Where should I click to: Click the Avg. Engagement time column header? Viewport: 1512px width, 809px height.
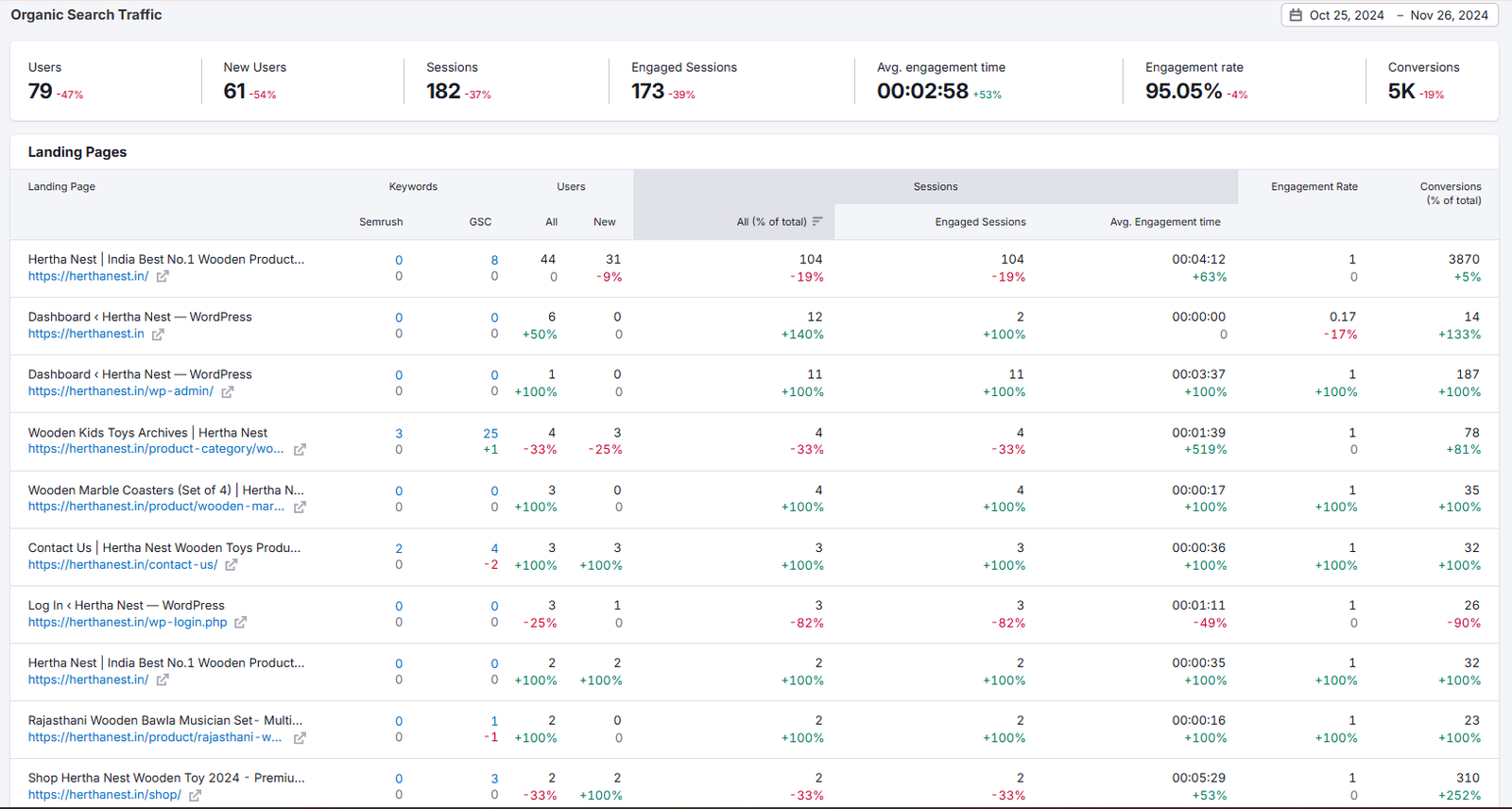tap(1164, 222)
